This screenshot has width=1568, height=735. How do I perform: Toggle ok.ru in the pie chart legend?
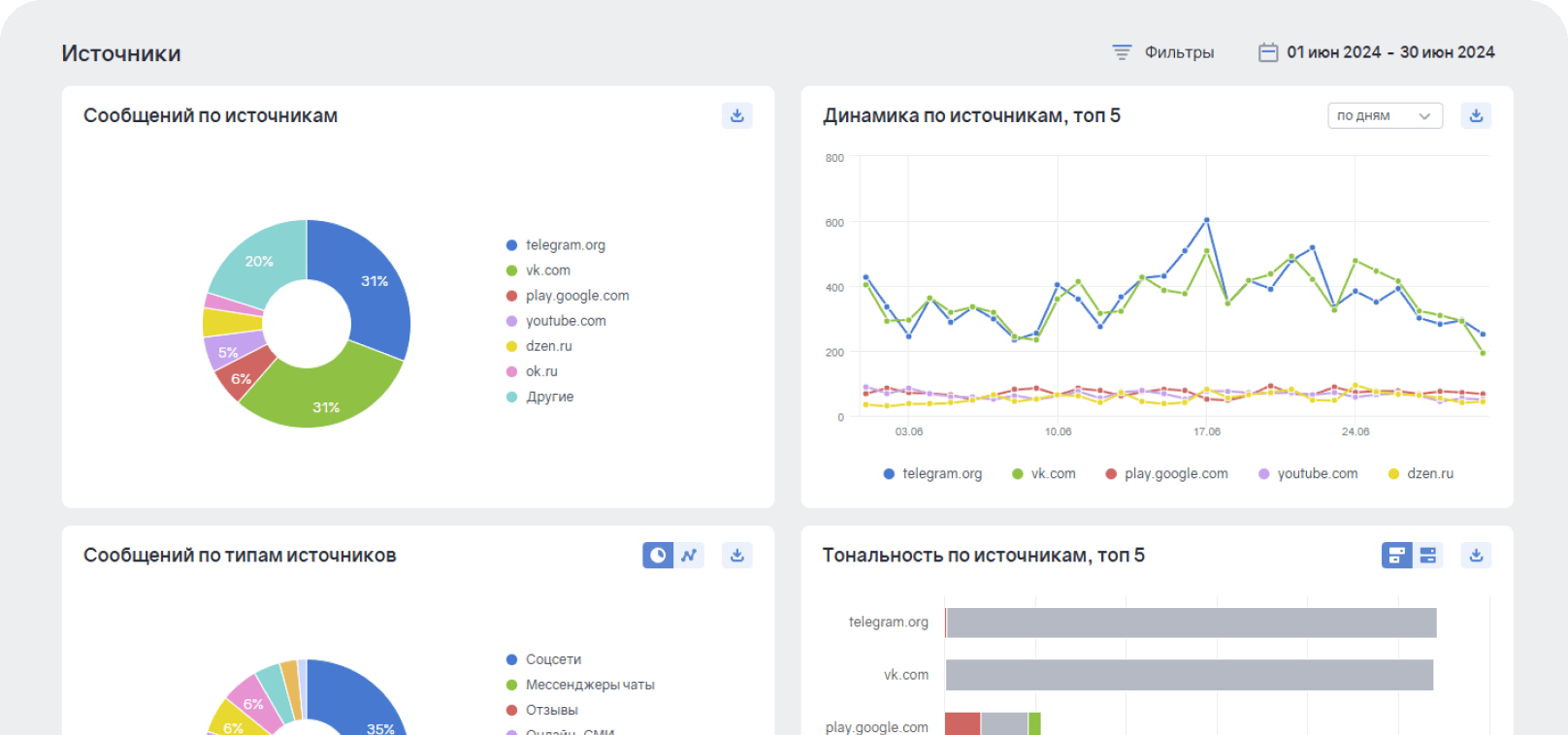click(532, 371)
